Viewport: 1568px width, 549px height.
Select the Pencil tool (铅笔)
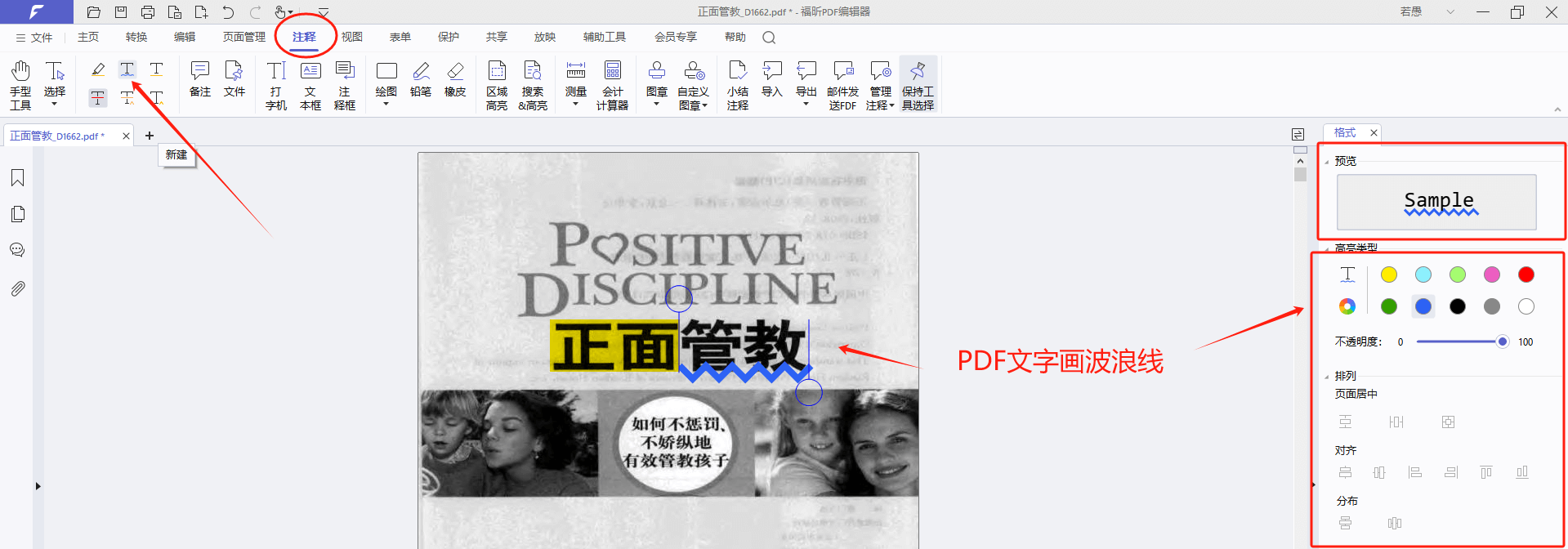coord(421,79)
